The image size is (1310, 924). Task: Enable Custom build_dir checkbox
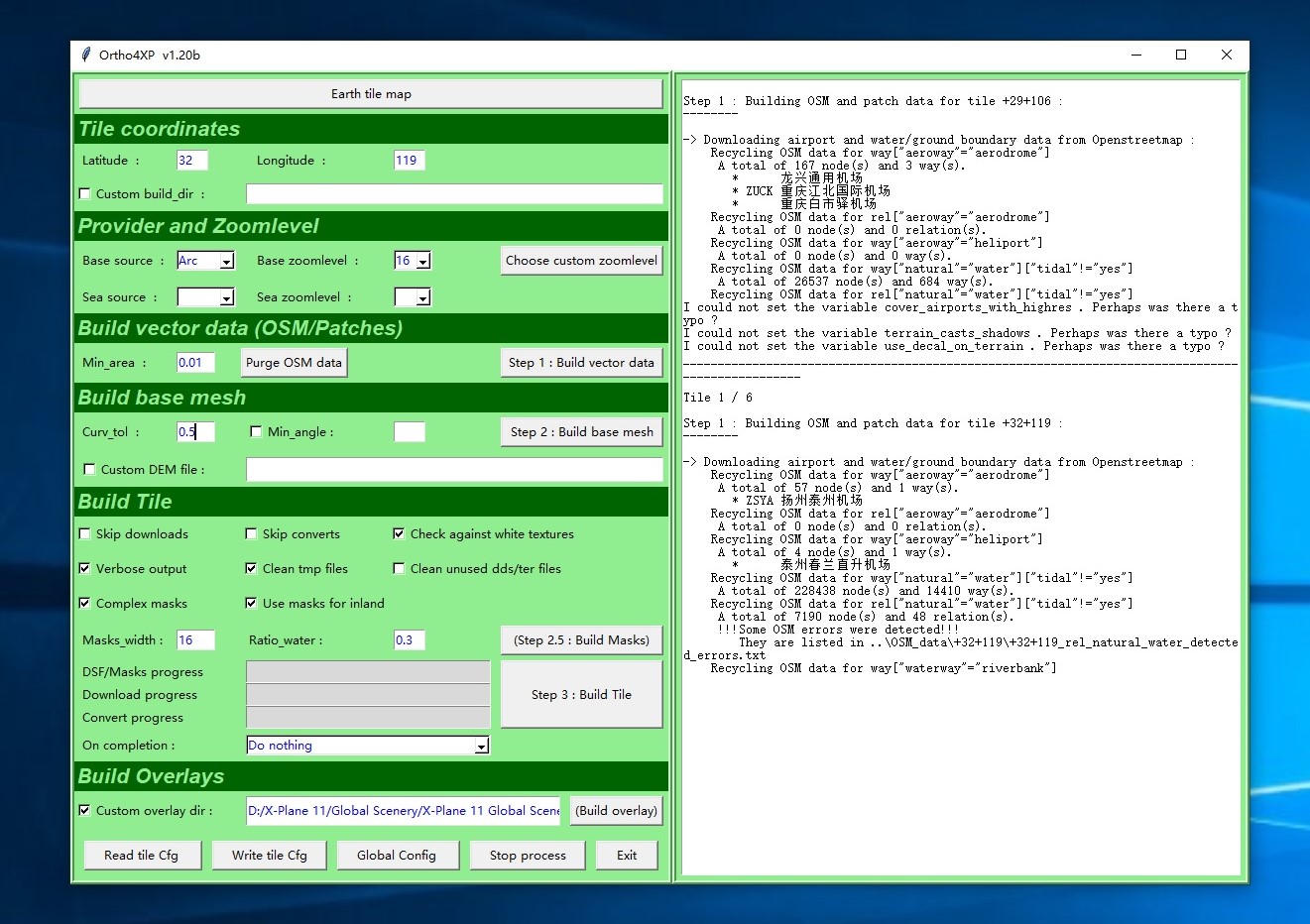(x=85, y=194)
